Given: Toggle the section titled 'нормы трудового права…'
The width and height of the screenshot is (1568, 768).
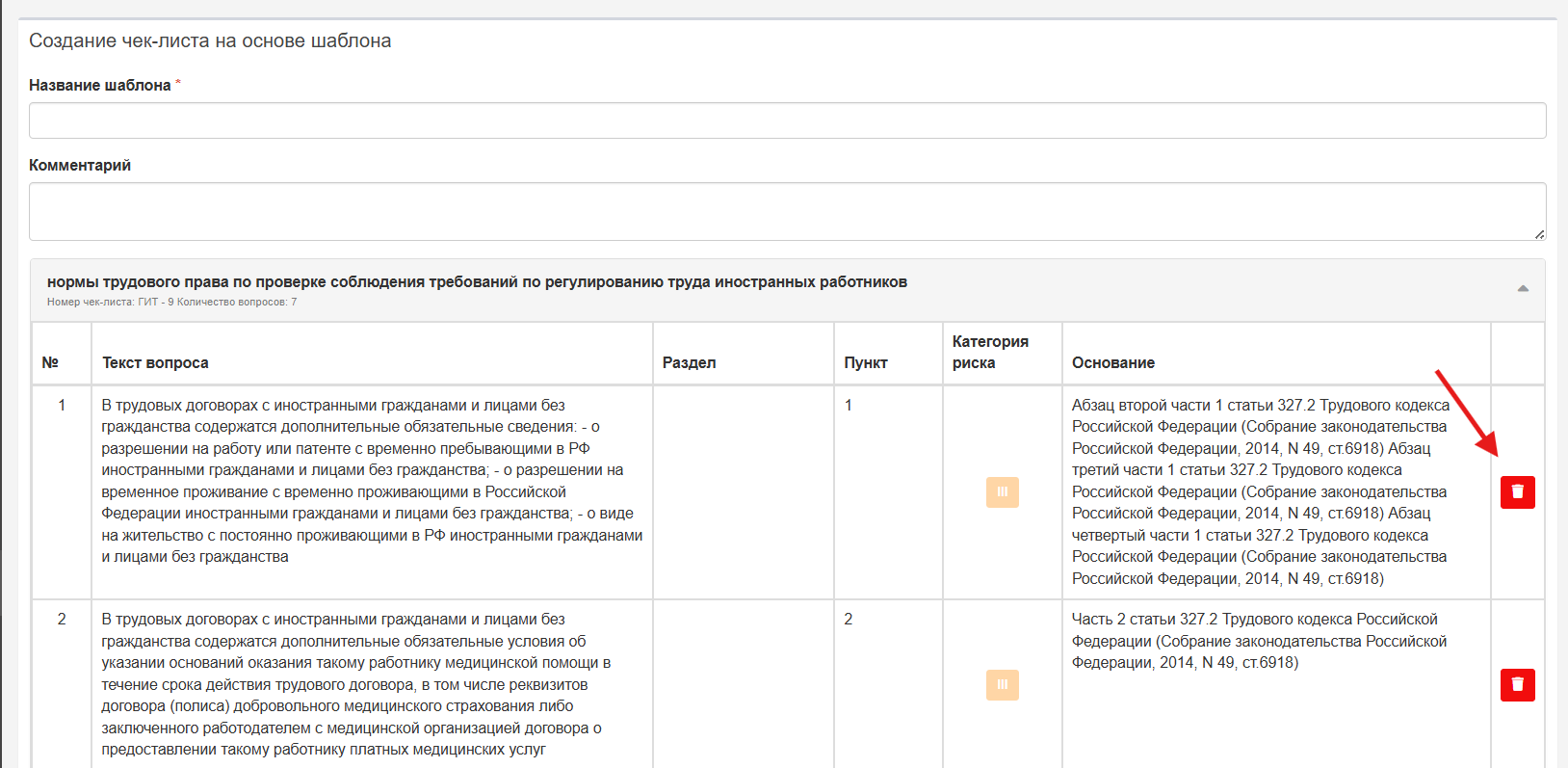Looking at the screenshot, I should [477, 282].
